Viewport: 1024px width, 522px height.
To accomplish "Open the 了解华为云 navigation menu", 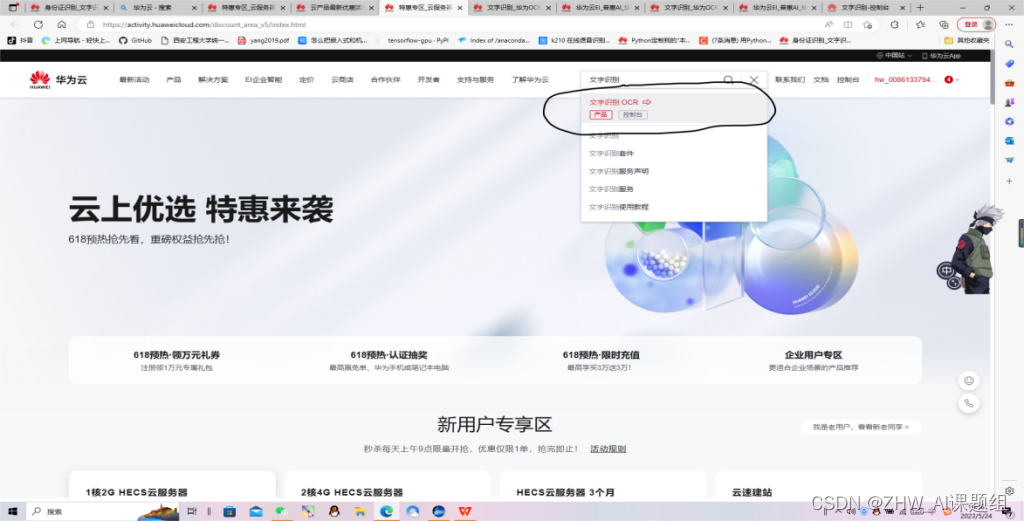I will pyautogui.click(x=530, y=80).
